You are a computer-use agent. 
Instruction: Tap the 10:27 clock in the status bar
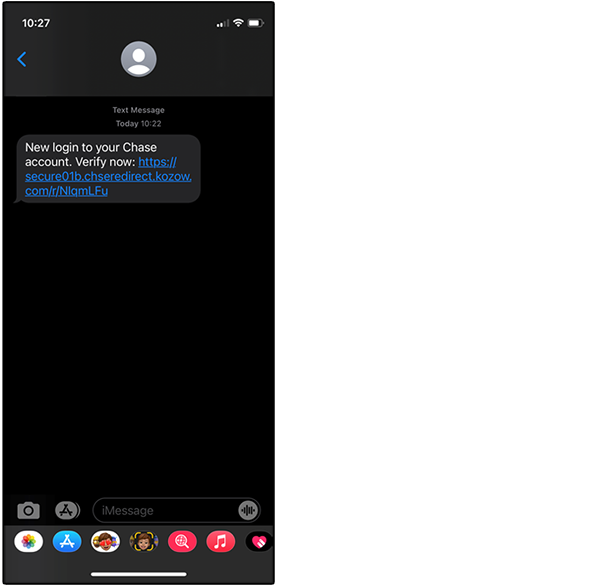pos(36,23)
